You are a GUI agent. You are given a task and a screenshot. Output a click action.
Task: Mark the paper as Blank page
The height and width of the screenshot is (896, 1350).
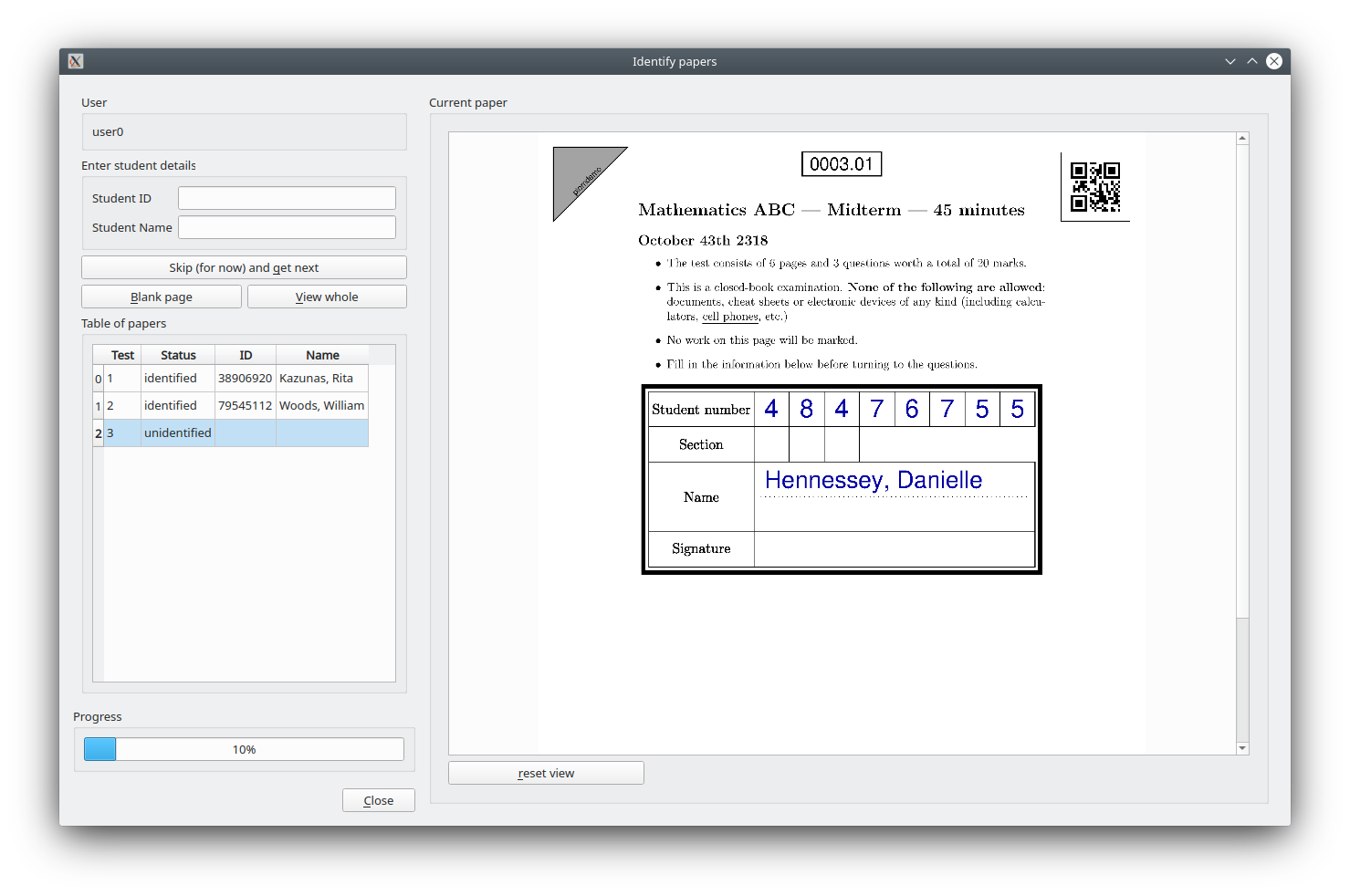pos(162,297)
